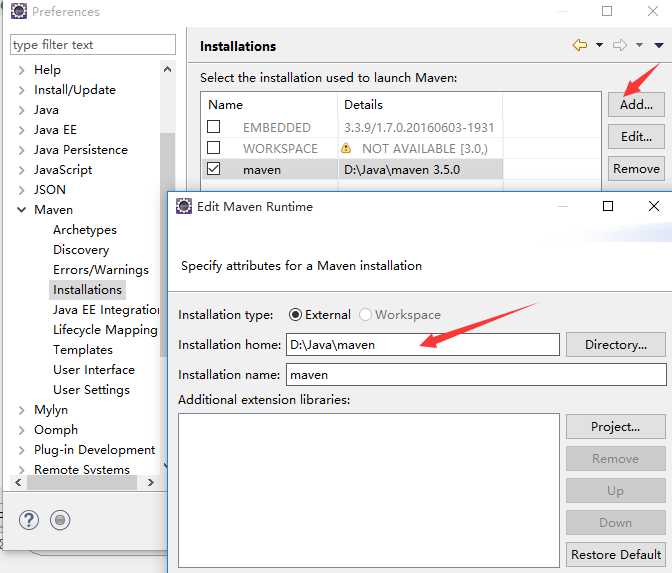Screen dimensions: 672x573
Task: Expand the Install/Update tree node
Action: [x=21, y=90]
